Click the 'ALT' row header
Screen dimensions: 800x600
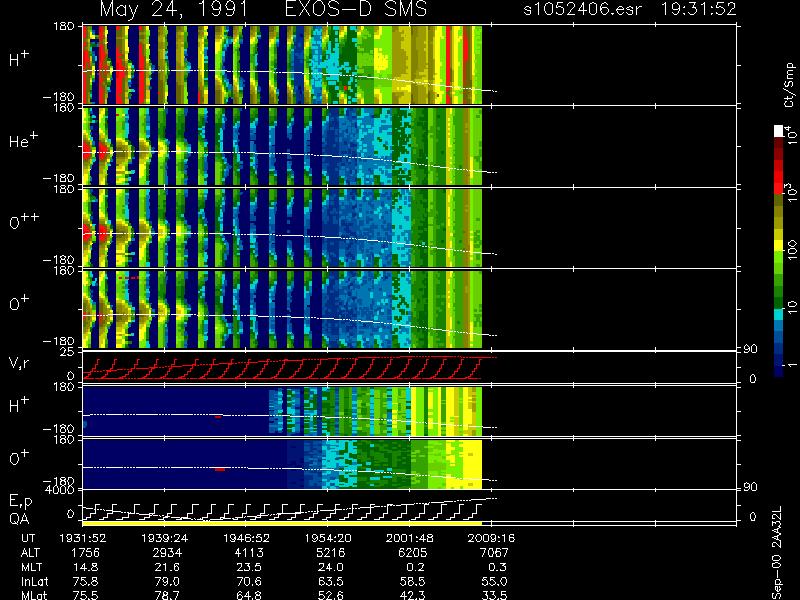(30, 553)
